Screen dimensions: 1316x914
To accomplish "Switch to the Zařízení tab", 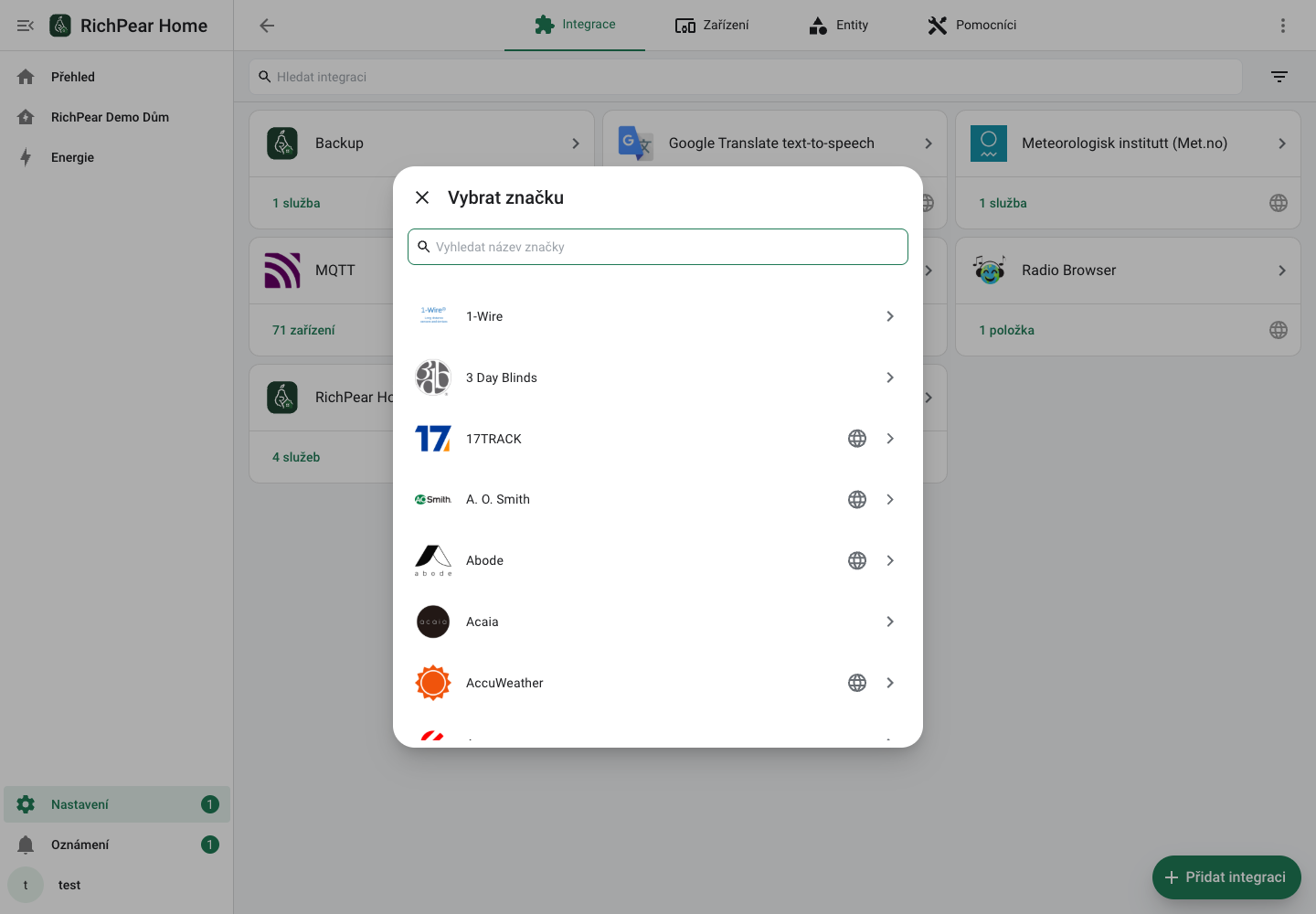I will tap(712, 25).
